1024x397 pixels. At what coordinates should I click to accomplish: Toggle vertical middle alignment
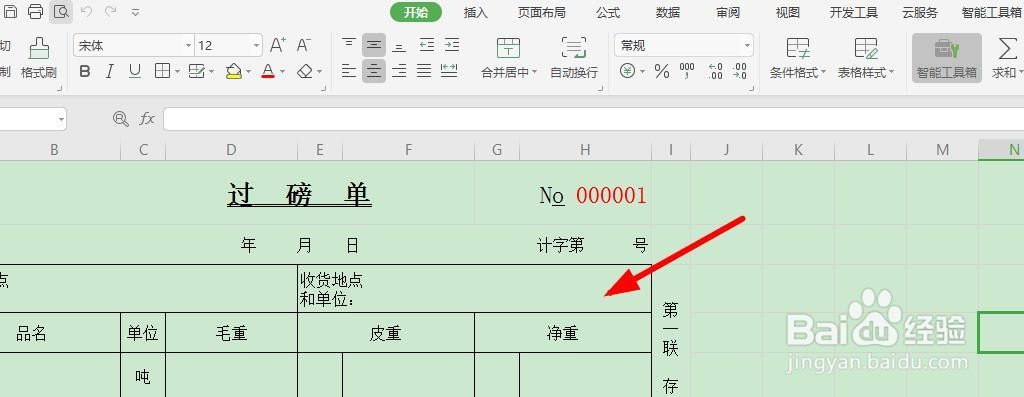374,45
